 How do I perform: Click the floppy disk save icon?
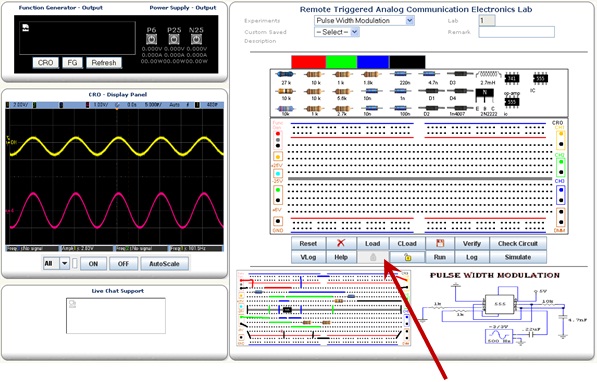click(x=440, y=243)
